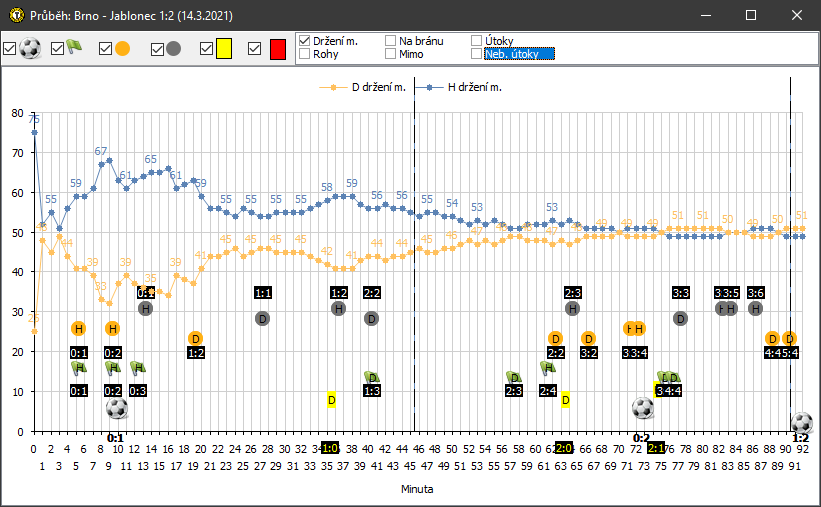Image resolution: width=821 pixels, height=507 pixels.
Task: Check the Útoky option
Action: [x=477, y=41]
